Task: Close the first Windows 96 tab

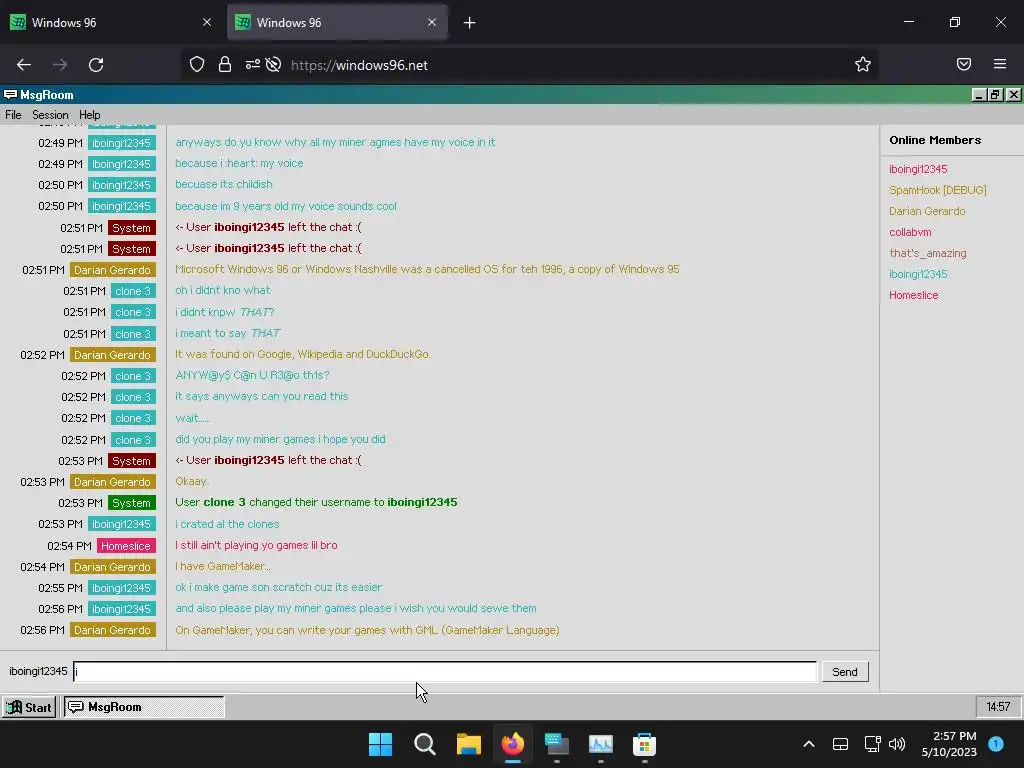Action: tap(207, 22)
